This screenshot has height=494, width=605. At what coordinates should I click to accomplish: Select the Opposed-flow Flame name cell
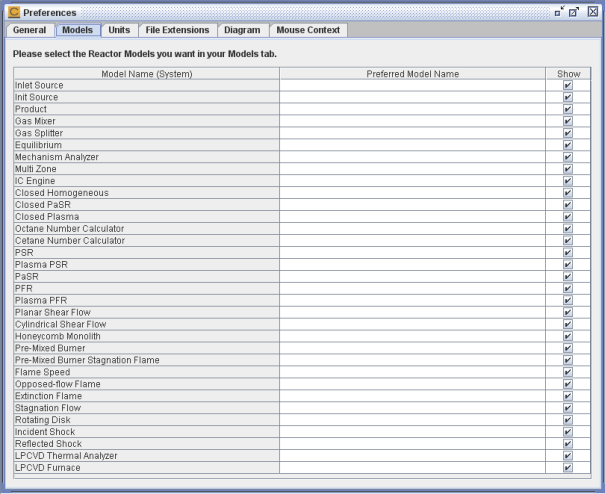pyautogui.click(x=147, y=384)
